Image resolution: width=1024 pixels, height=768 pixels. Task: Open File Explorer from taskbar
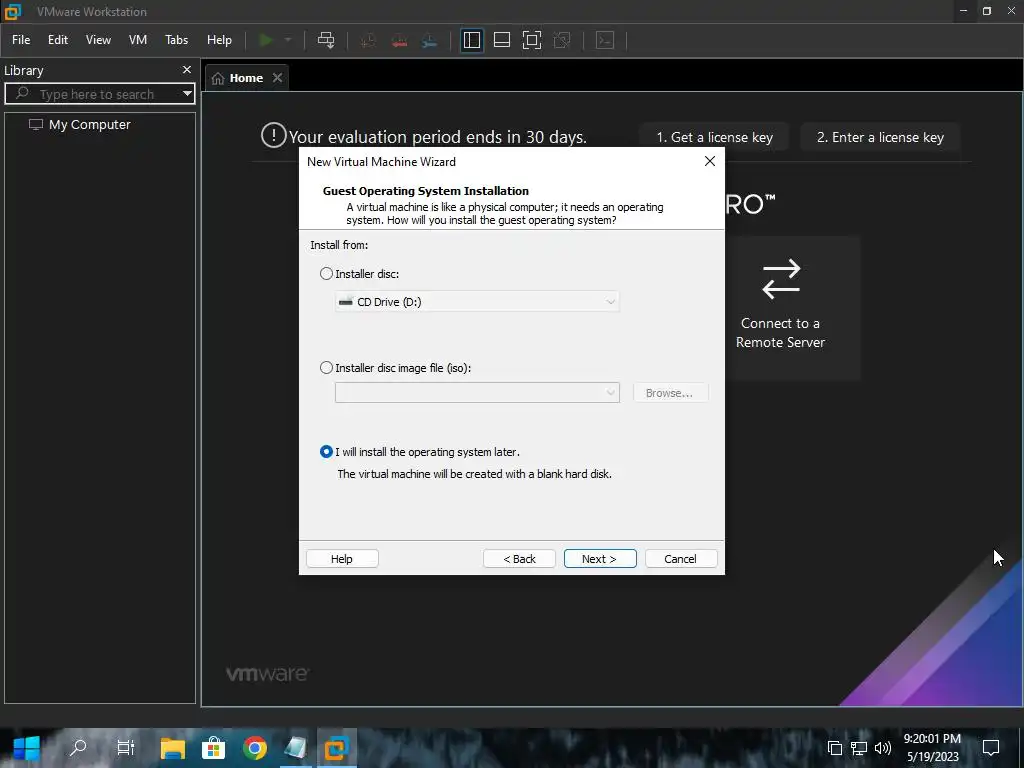173,748
